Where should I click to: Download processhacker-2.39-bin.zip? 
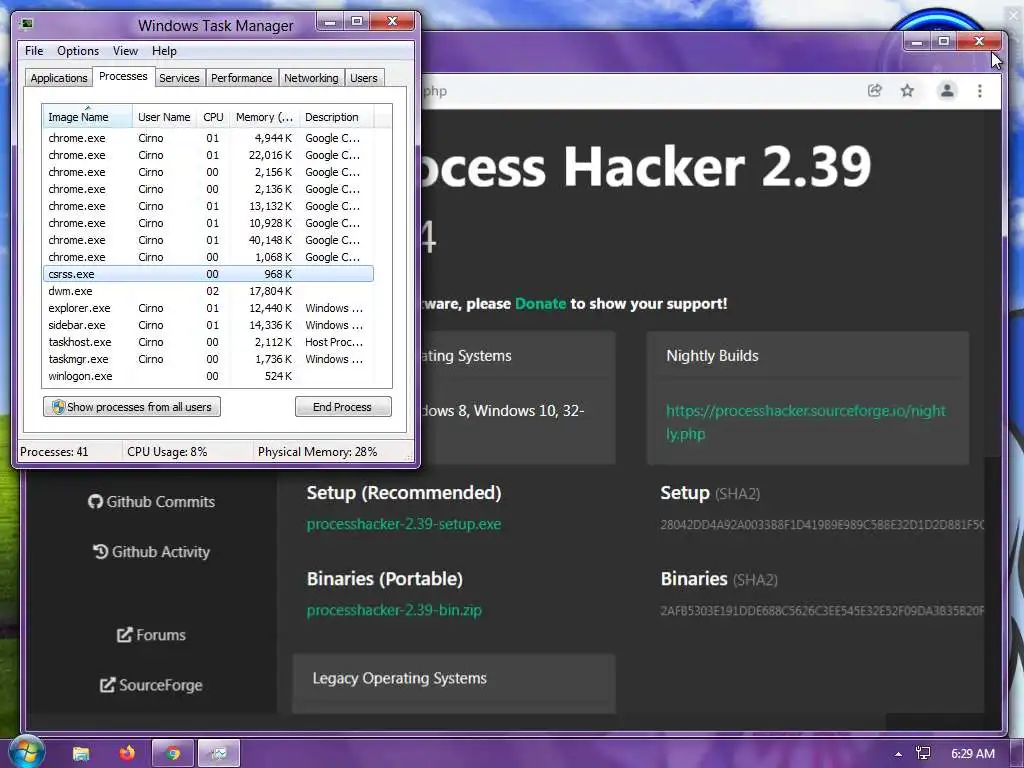(394, 611)
